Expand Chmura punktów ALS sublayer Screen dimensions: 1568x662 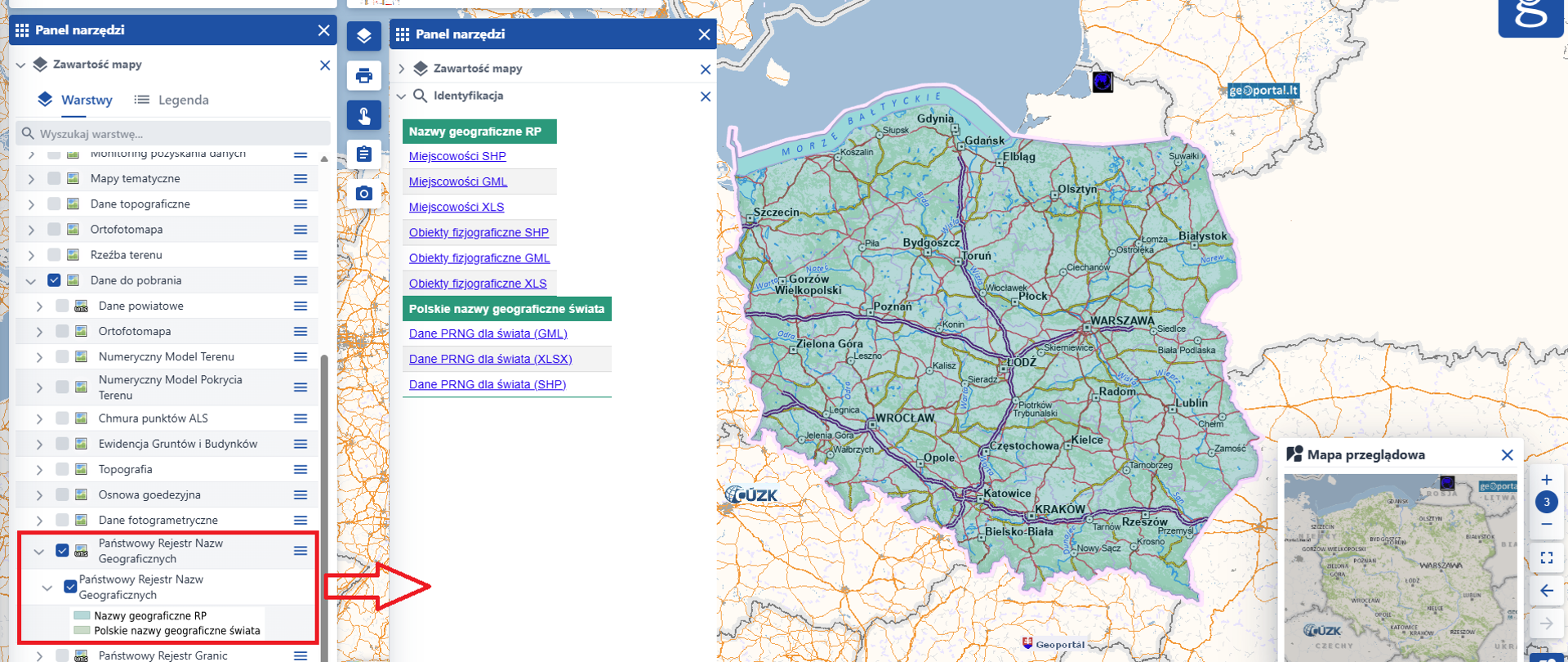pyautogui.click(x=39, y=418)
